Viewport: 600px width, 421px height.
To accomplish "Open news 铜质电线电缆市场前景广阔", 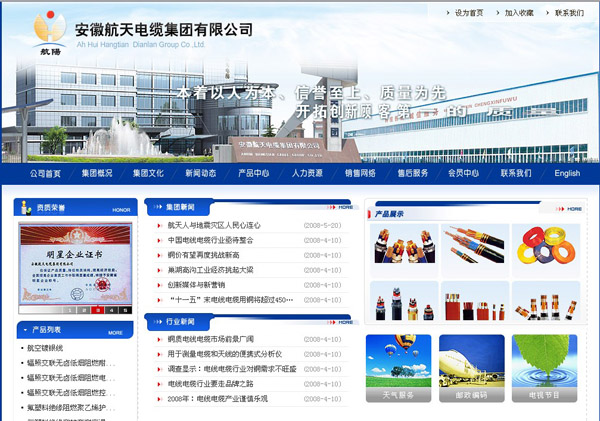I will (210, 339).
